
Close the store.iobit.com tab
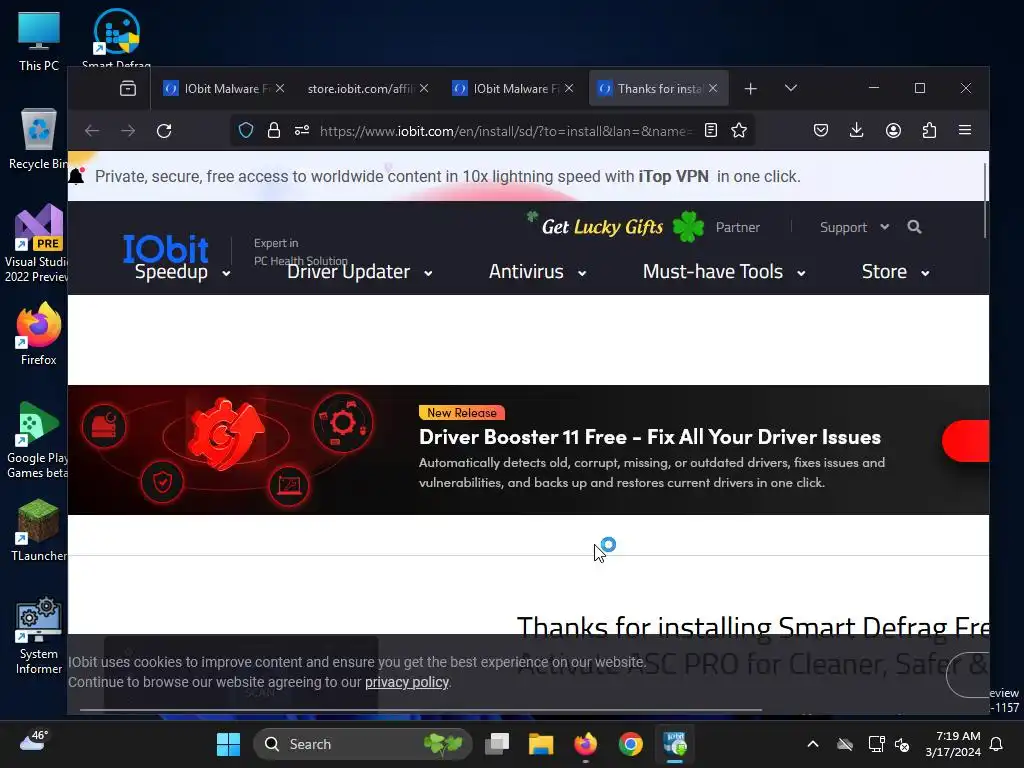[424, 88]
